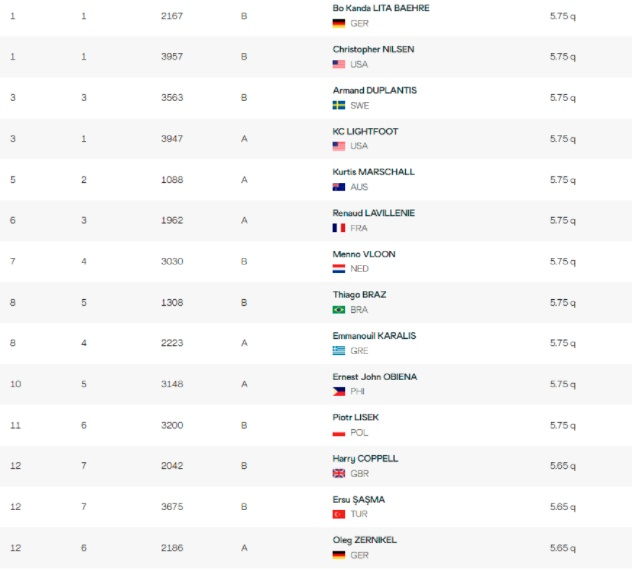This screenshot has height=578, width=632.
Task: Click the GER country code for Oleg ZERNIKEL
Action: pos(359,555)
